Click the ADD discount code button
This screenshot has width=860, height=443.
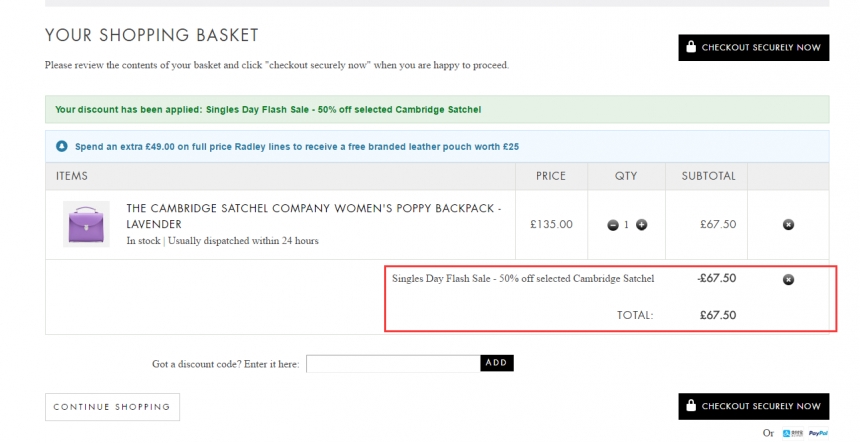pyautogui.click(x=497, y=363)
